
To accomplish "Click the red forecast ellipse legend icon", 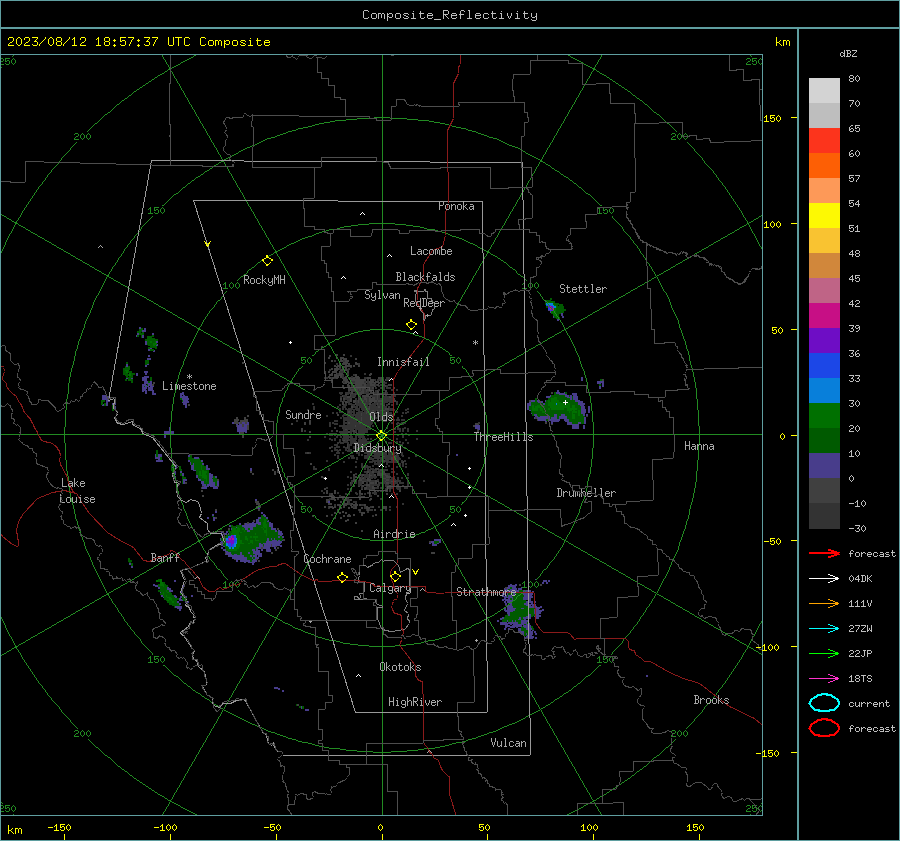I will click(824, 728).
